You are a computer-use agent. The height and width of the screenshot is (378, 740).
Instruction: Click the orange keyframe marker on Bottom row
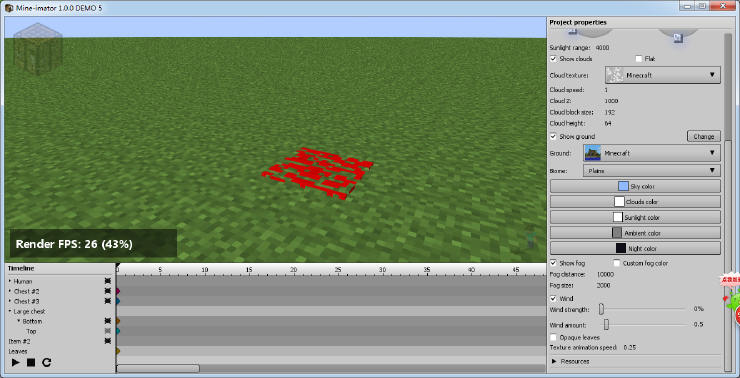click(118, 321)
